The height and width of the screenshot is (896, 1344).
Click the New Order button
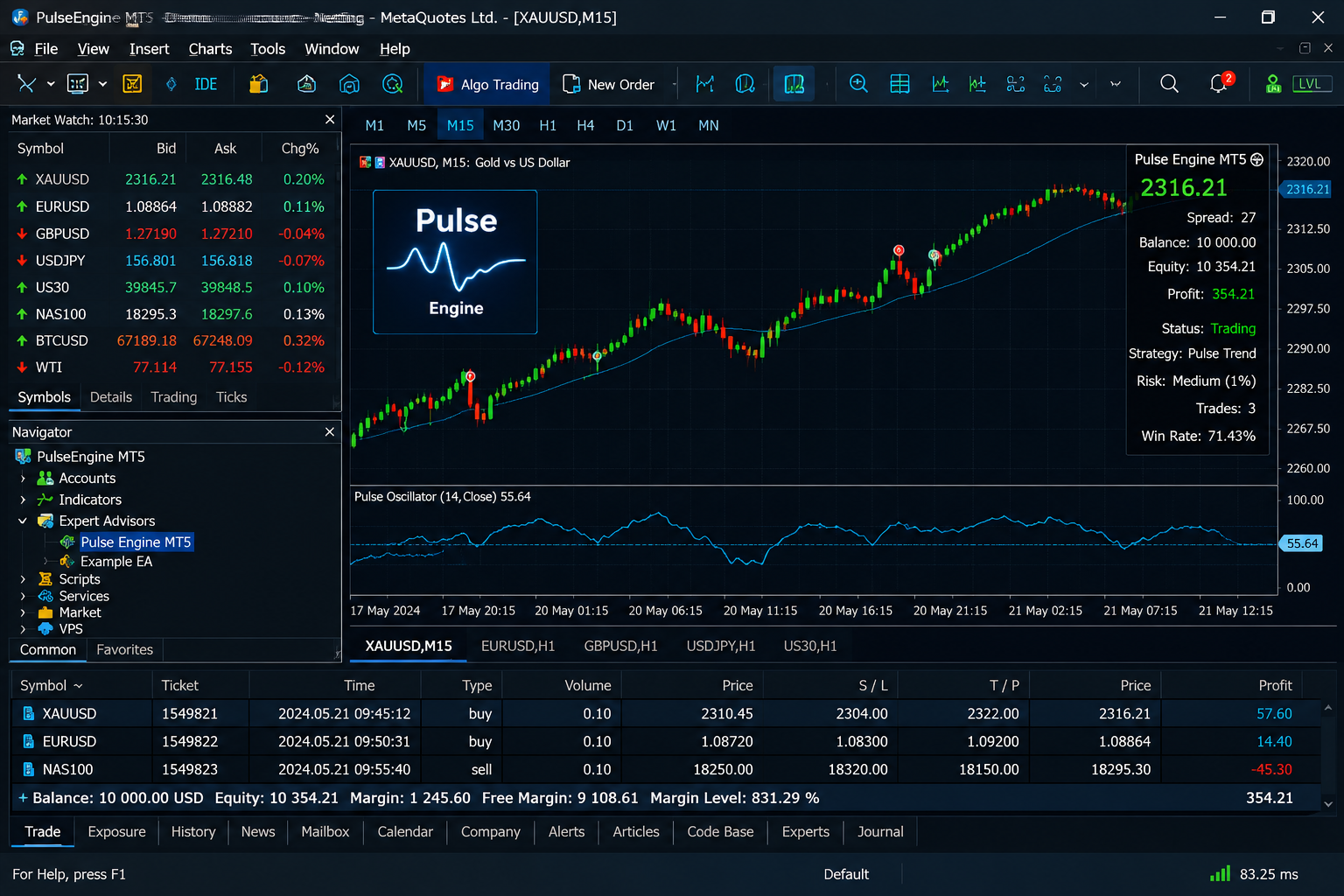point(609,84)
